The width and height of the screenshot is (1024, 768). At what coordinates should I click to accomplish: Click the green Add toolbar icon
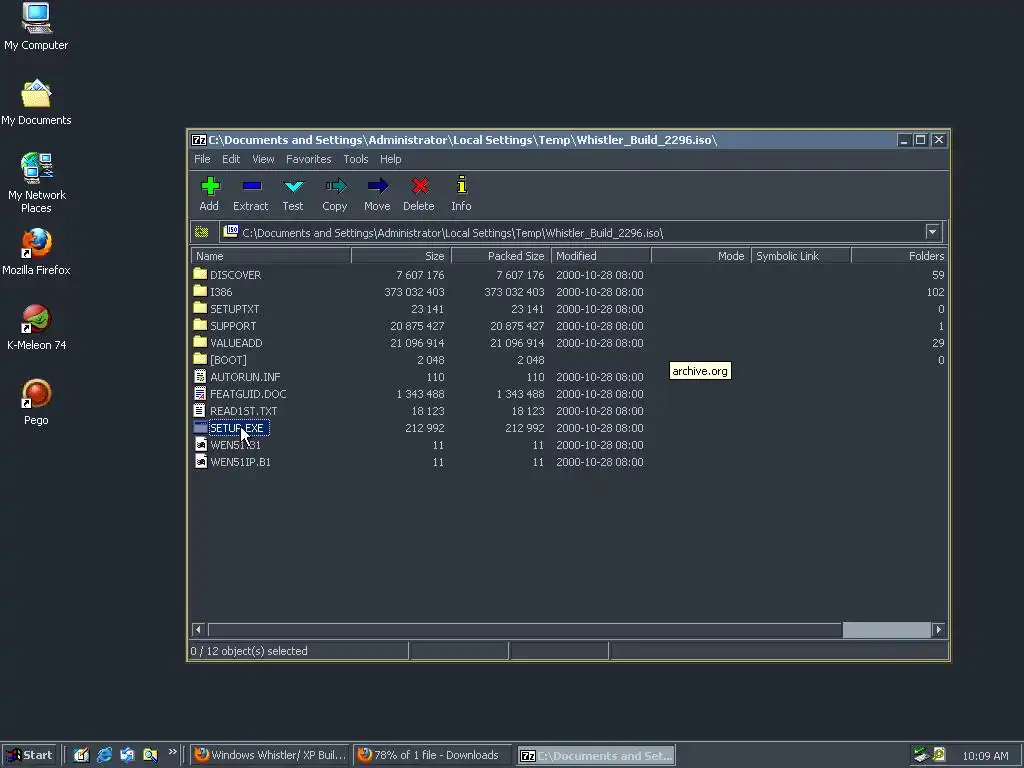[x=210, y=186]
